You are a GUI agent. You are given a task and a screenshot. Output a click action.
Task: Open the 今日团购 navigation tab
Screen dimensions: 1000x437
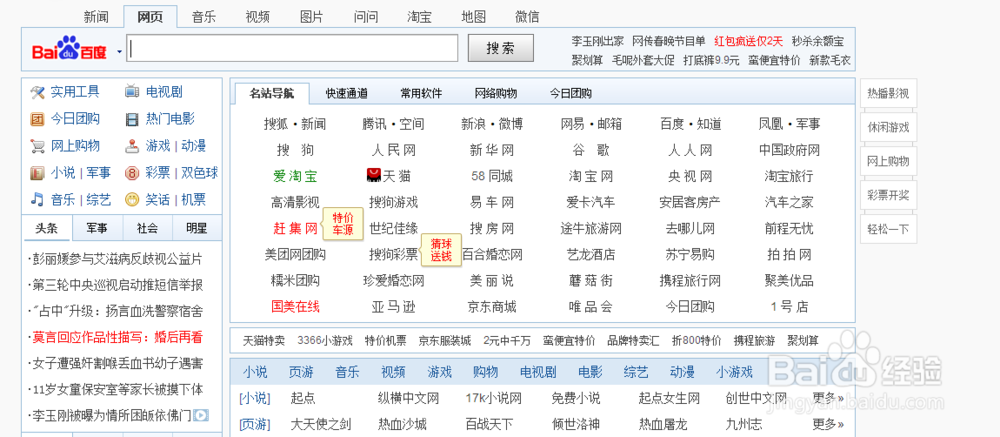571,94
